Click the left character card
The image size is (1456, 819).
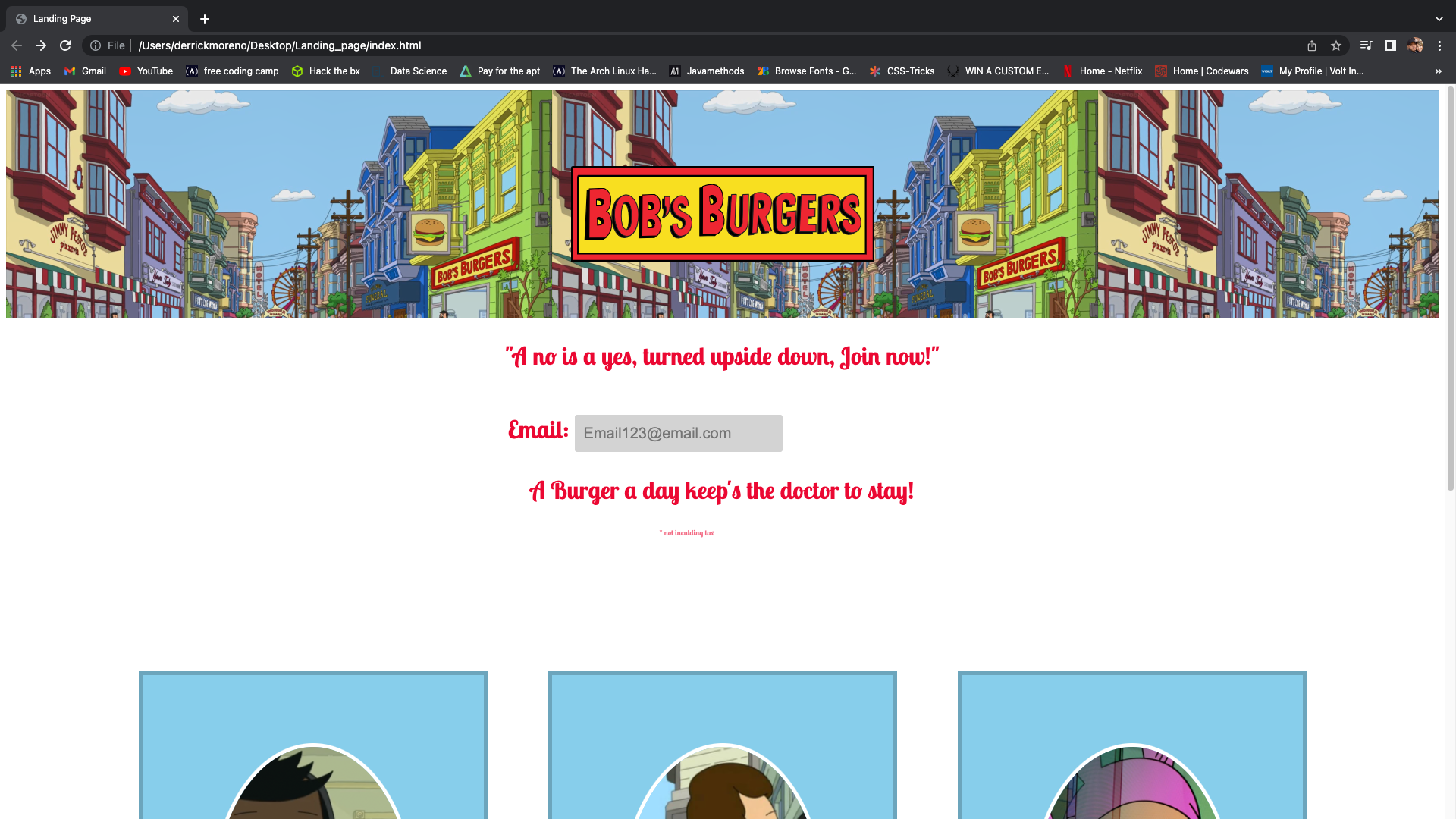312,745
